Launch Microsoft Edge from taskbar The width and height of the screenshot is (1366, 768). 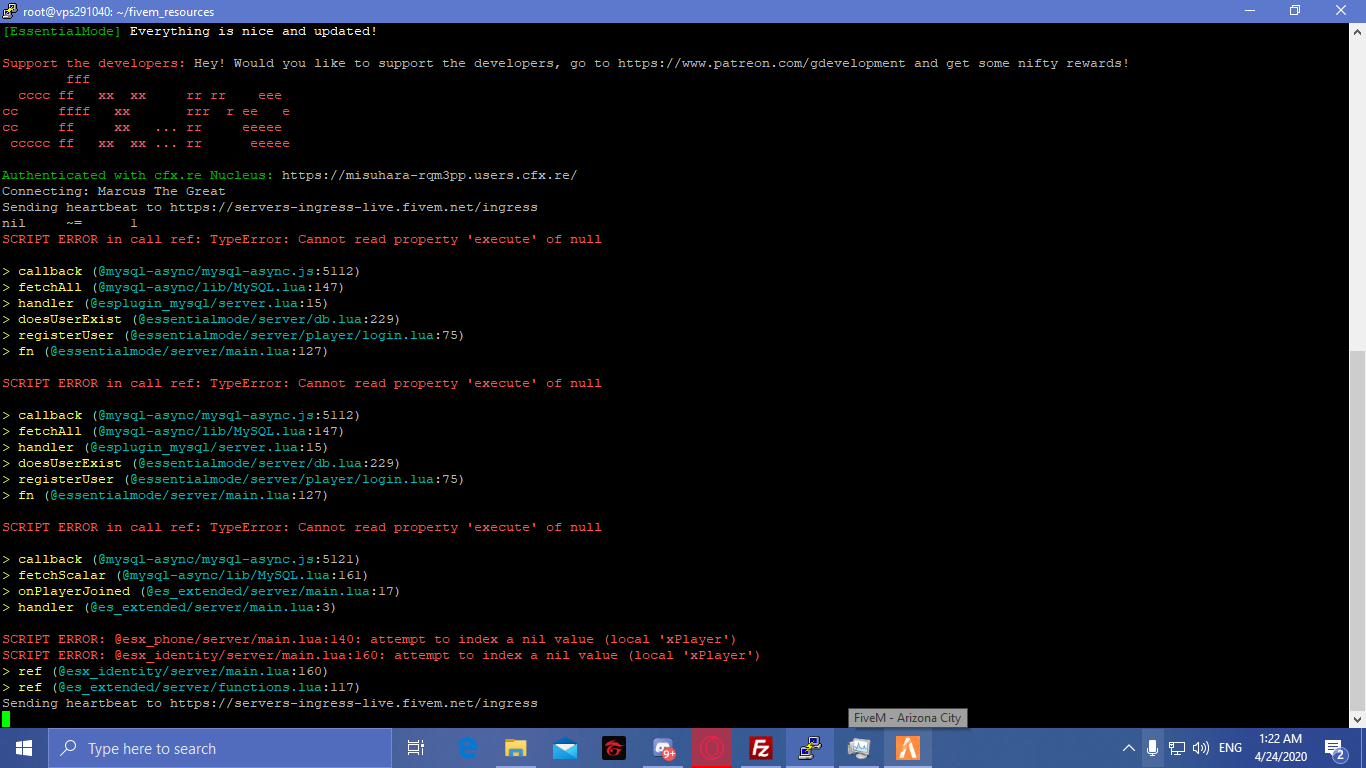click(x=467, y=748)
